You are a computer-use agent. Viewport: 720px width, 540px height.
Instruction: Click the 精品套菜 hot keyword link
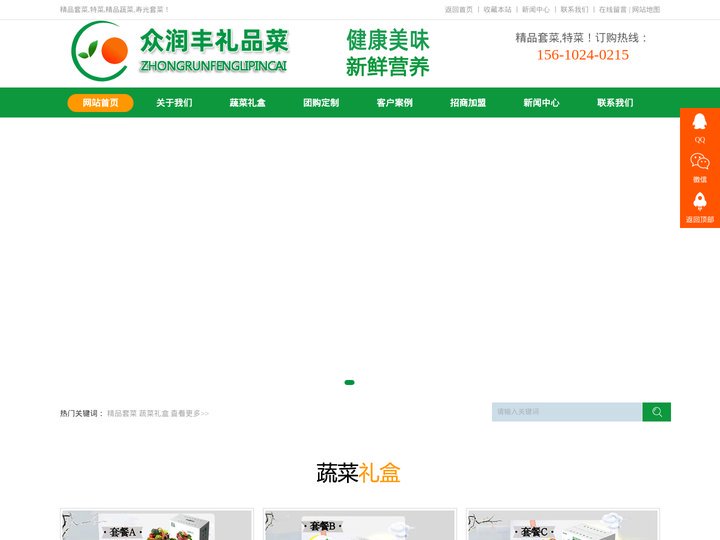(122, 413)
